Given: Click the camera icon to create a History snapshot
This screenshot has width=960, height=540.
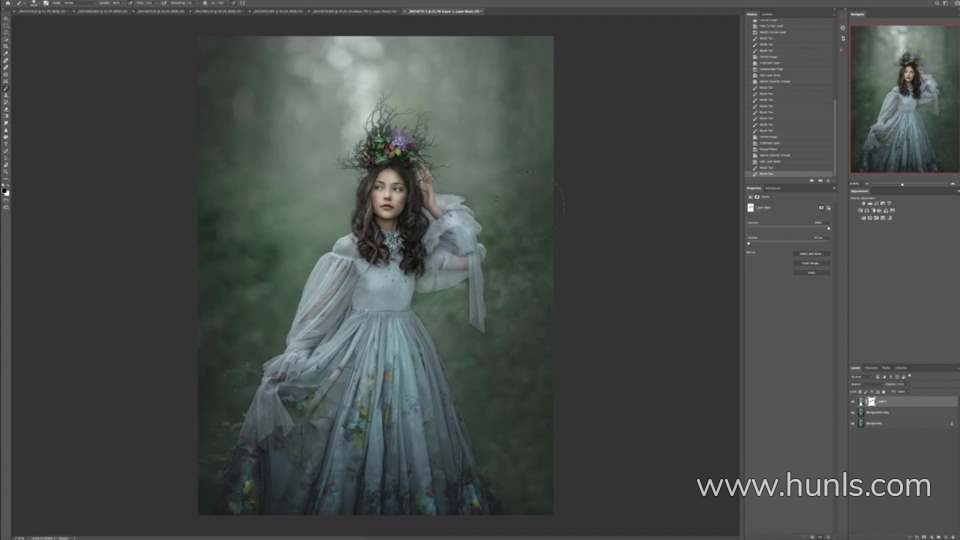Looking at the screenshot, I should (x=819, y=178).
